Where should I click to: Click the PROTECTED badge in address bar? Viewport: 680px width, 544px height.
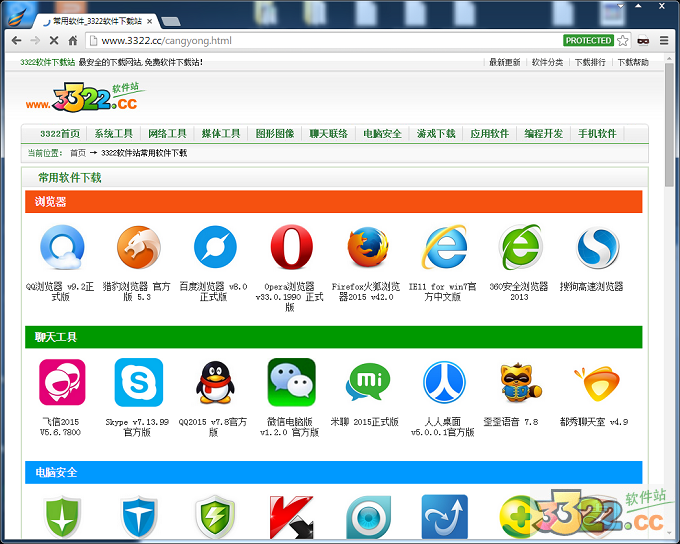tap(588, 41)
